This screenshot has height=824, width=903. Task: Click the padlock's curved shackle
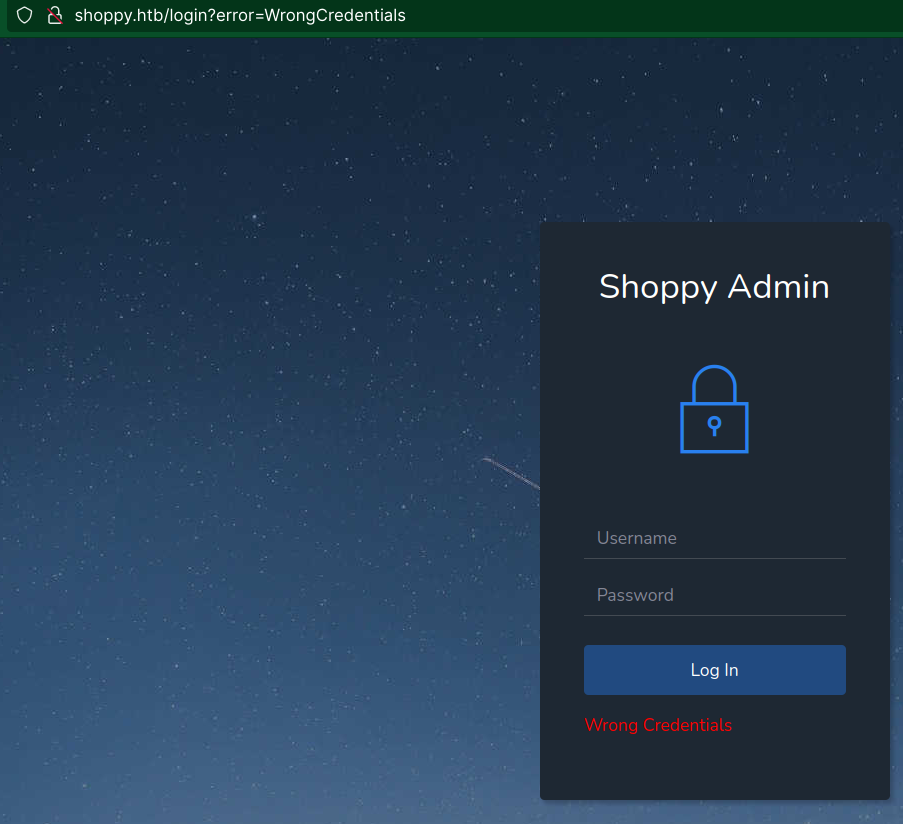click(x=714, y=383)
